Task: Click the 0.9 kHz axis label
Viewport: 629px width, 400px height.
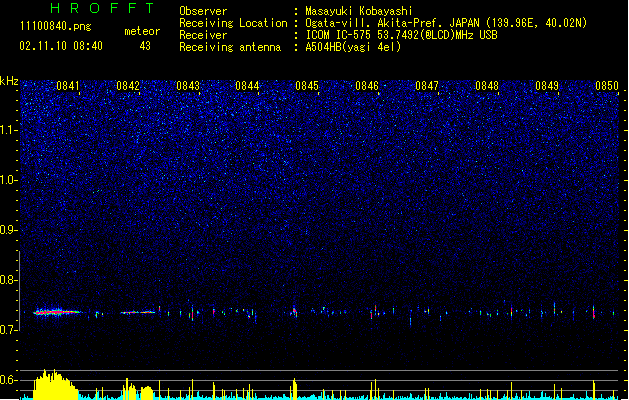Action: (x=9, y=230)
